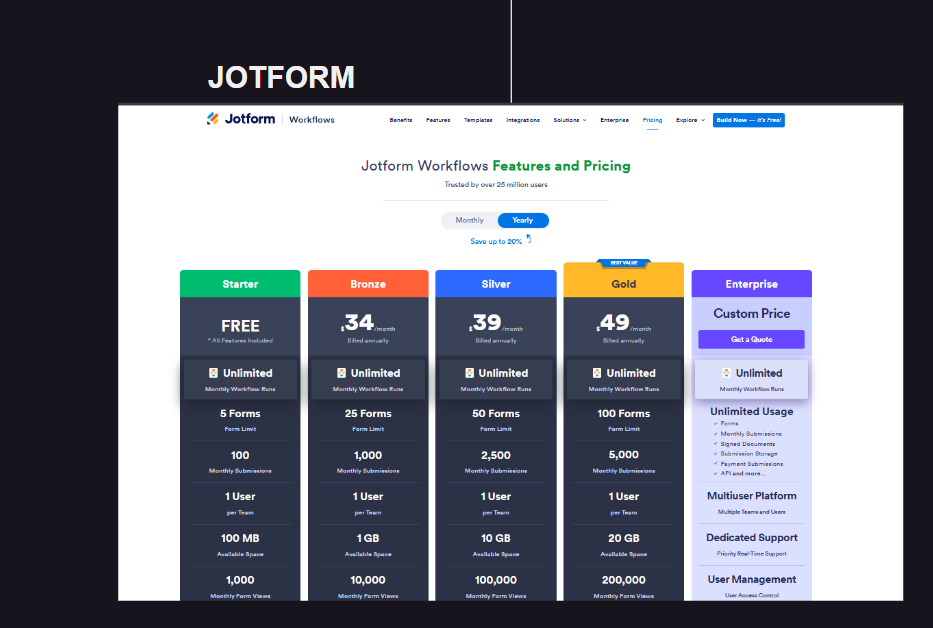Click Get a Quote button
The image size is (933, 628).
(x=752, y=339)
